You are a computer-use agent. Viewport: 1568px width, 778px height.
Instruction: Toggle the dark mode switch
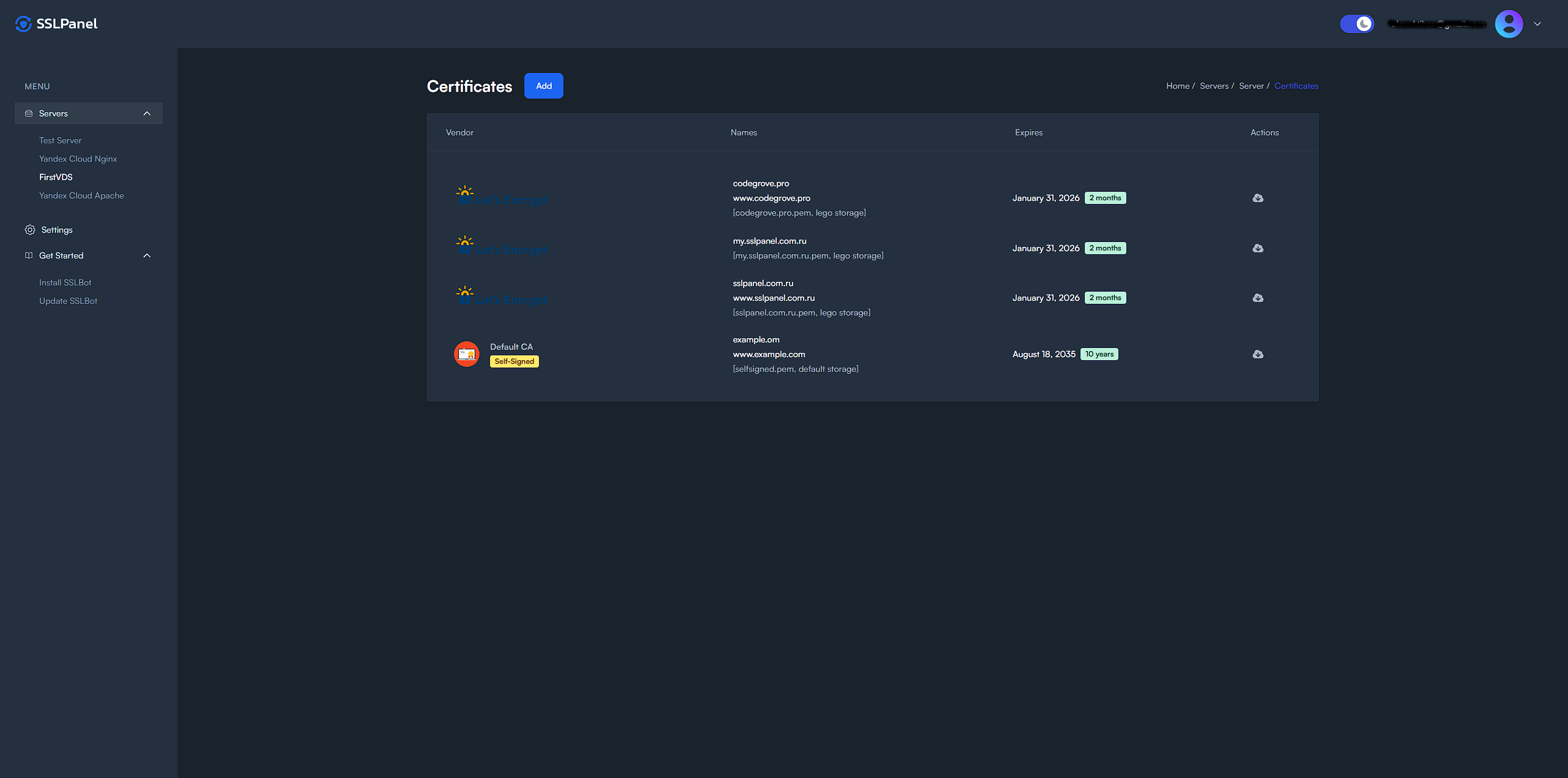point(1357,23)
